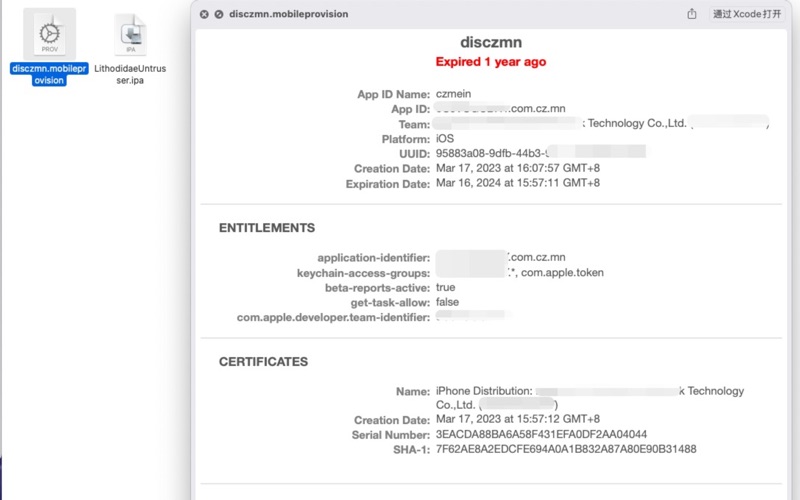The width and height of the screenshot is (800, 500).
Task: Click the profile Expiration Date value
Action: coord(518,184)
